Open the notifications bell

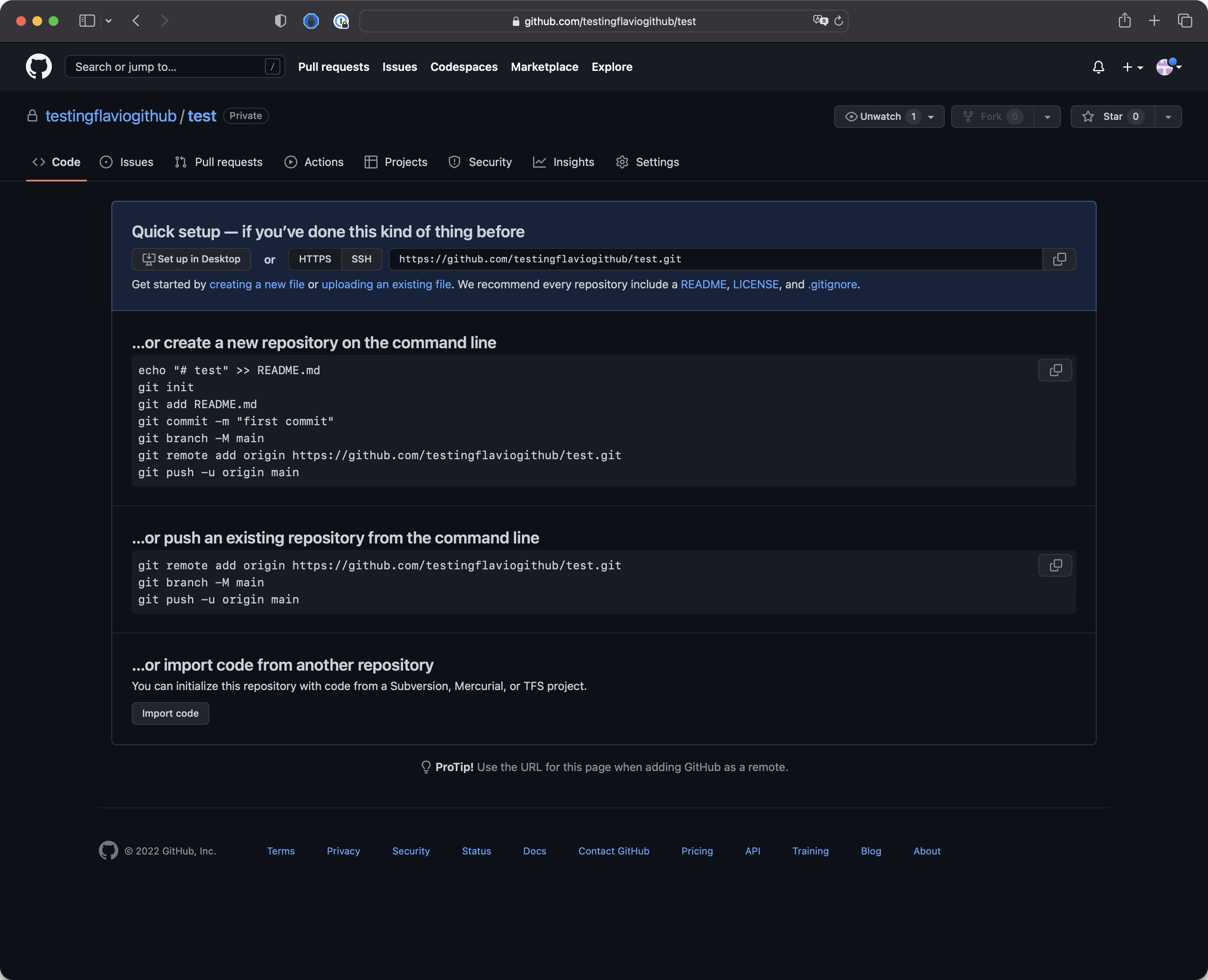coord(1098,67)
